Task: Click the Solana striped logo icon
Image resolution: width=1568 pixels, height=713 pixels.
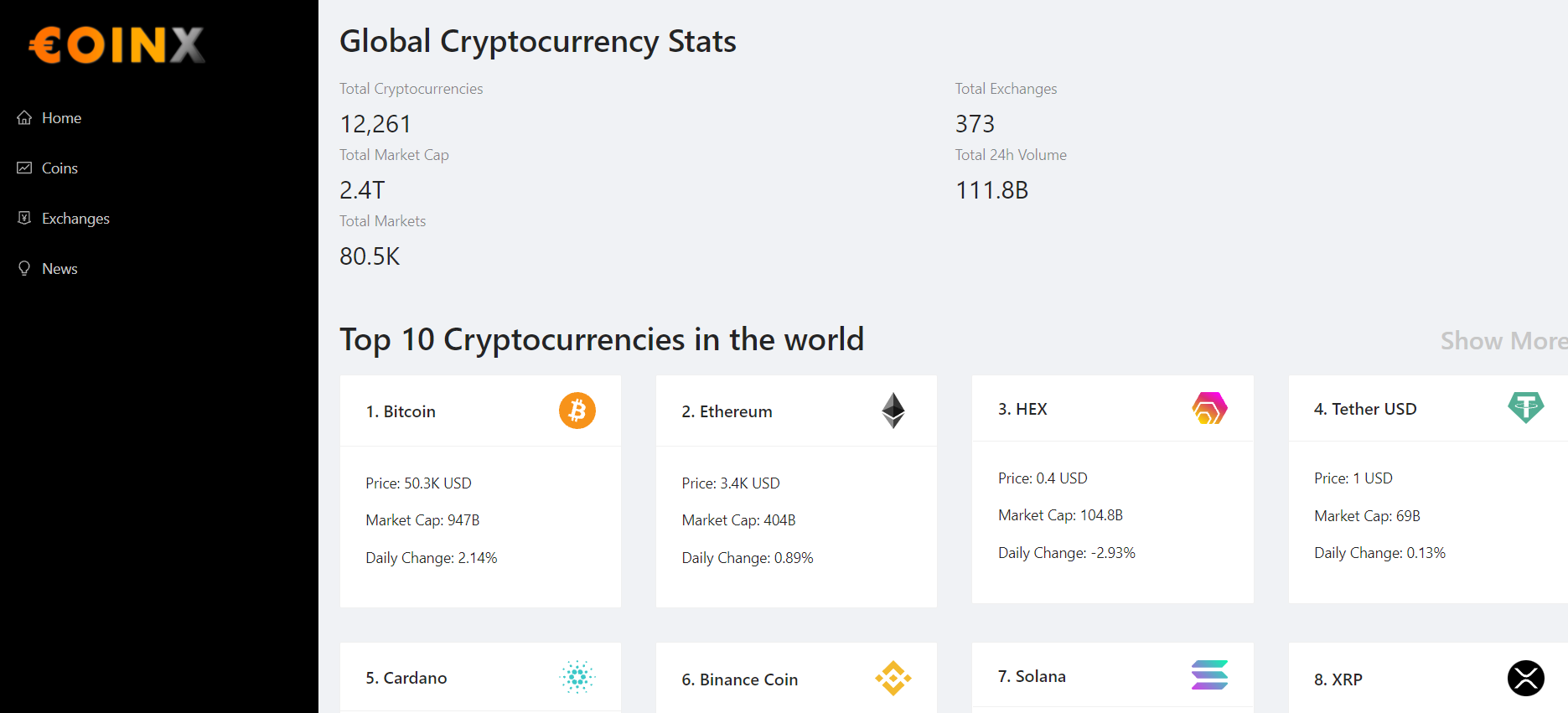Action: [1209, 675]
